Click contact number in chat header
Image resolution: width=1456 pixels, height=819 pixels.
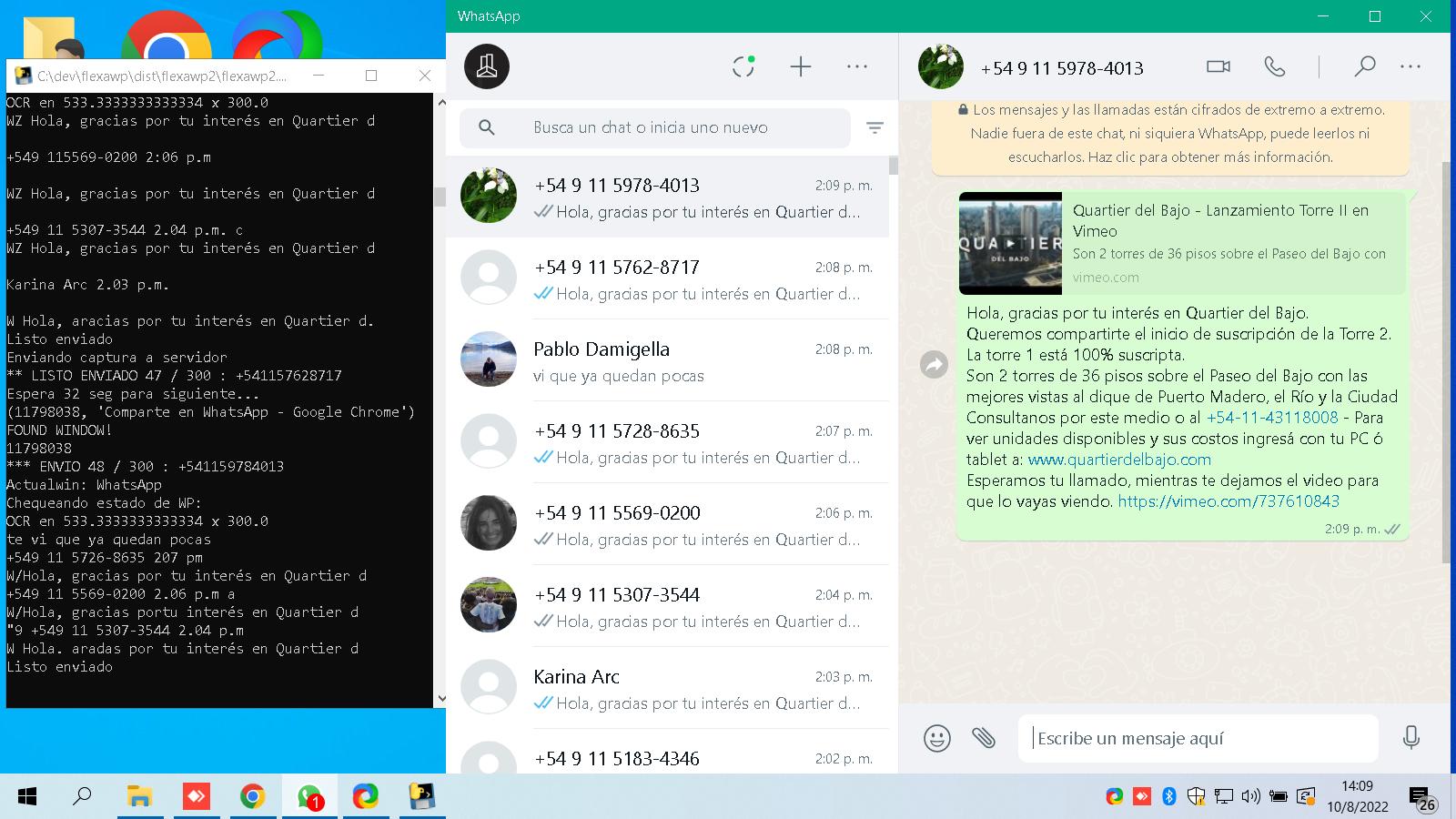point(1062,68)
